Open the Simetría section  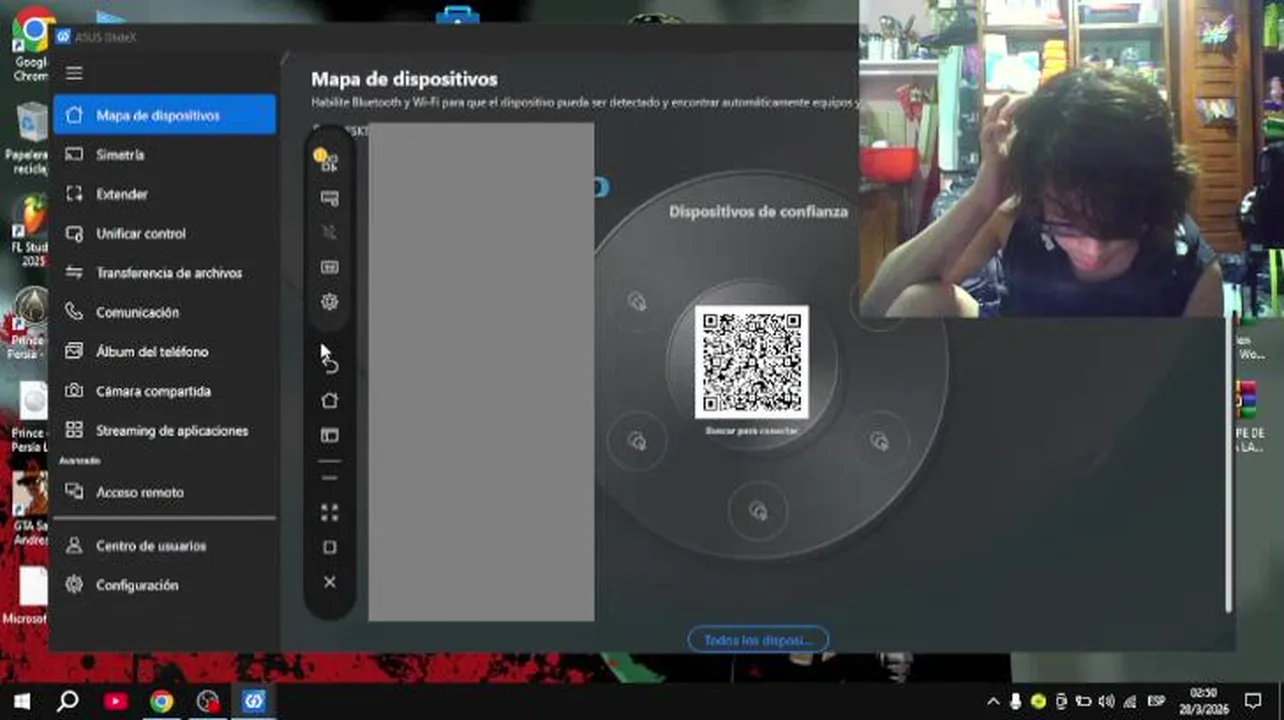click(x=165, y=155)
